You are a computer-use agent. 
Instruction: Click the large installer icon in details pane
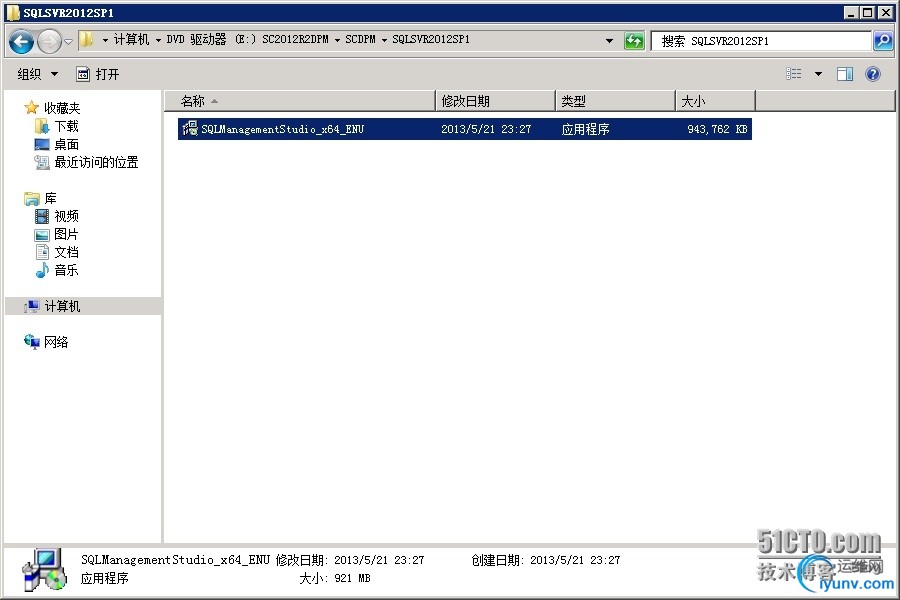pos(45,570)
